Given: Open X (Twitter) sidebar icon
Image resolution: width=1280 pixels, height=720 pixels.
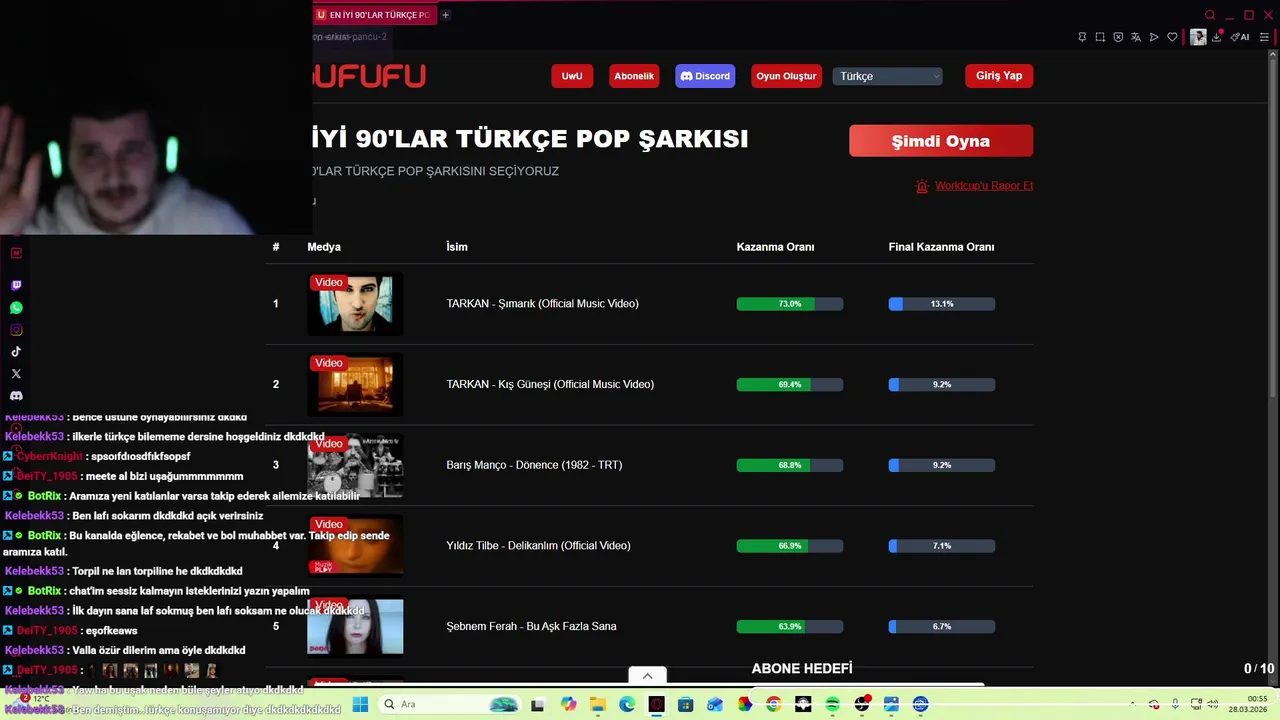Looking at the screenshot, I should [x=16, y=374].
